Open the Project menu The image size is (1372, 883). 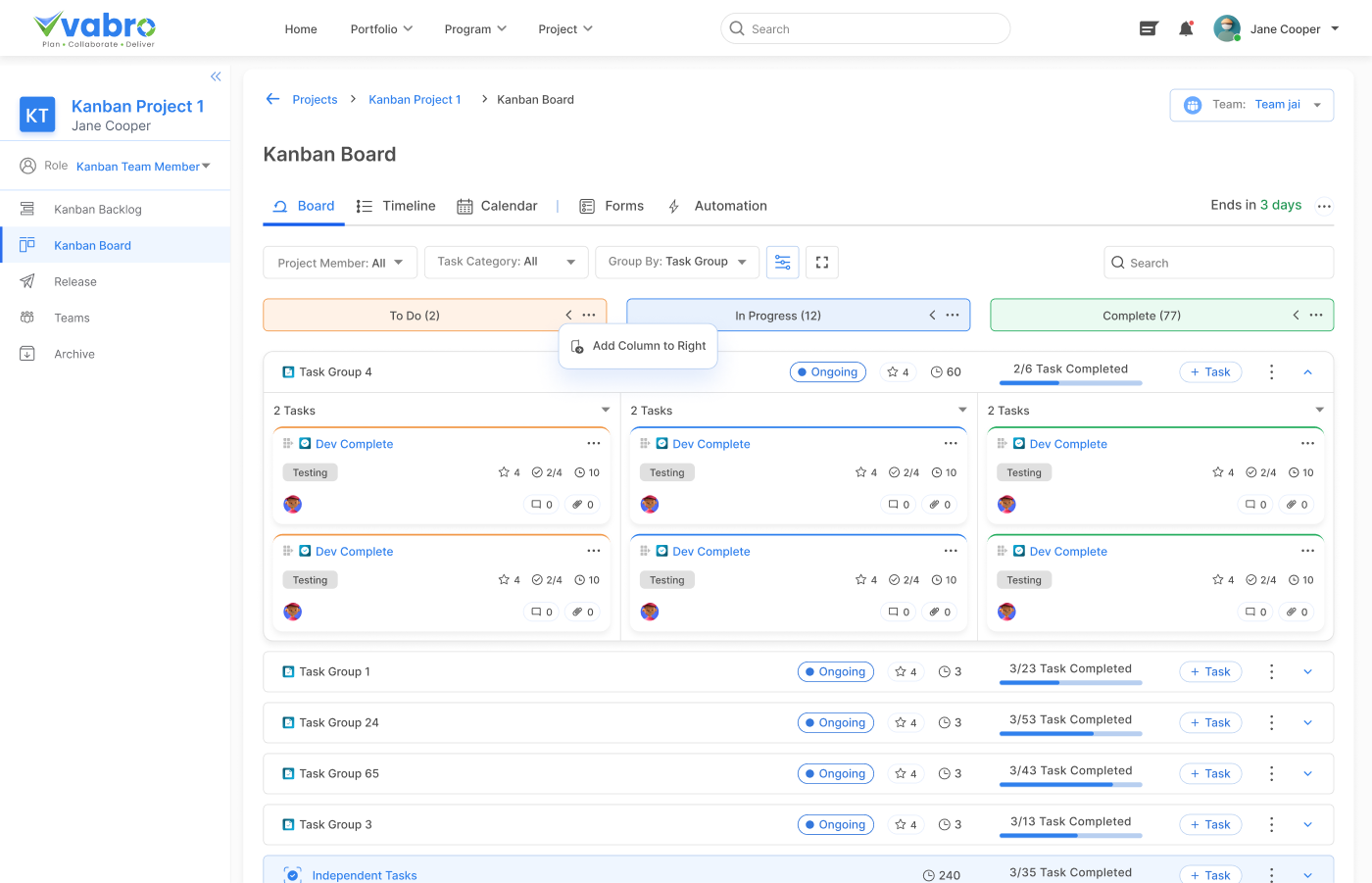click(565, 29)
